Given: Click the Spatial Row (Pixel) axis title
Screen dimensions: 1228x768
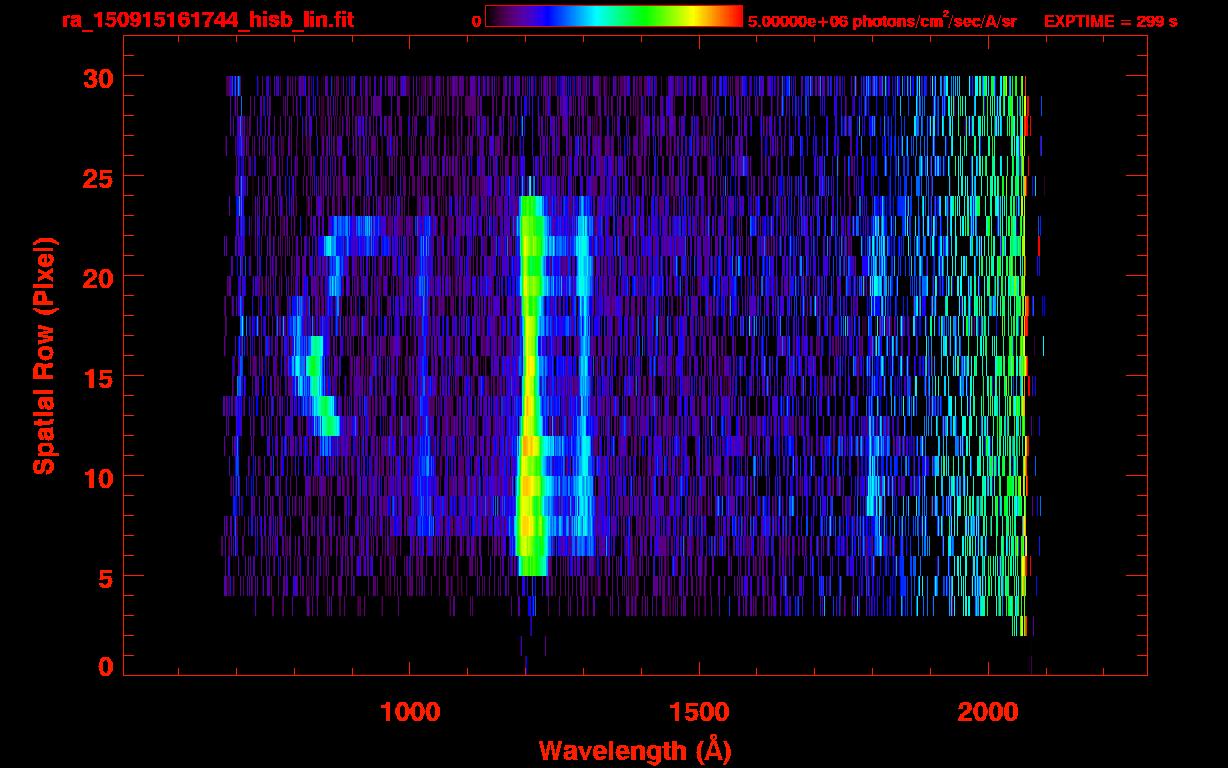Looking at the screenshot, I should (44, 355).
